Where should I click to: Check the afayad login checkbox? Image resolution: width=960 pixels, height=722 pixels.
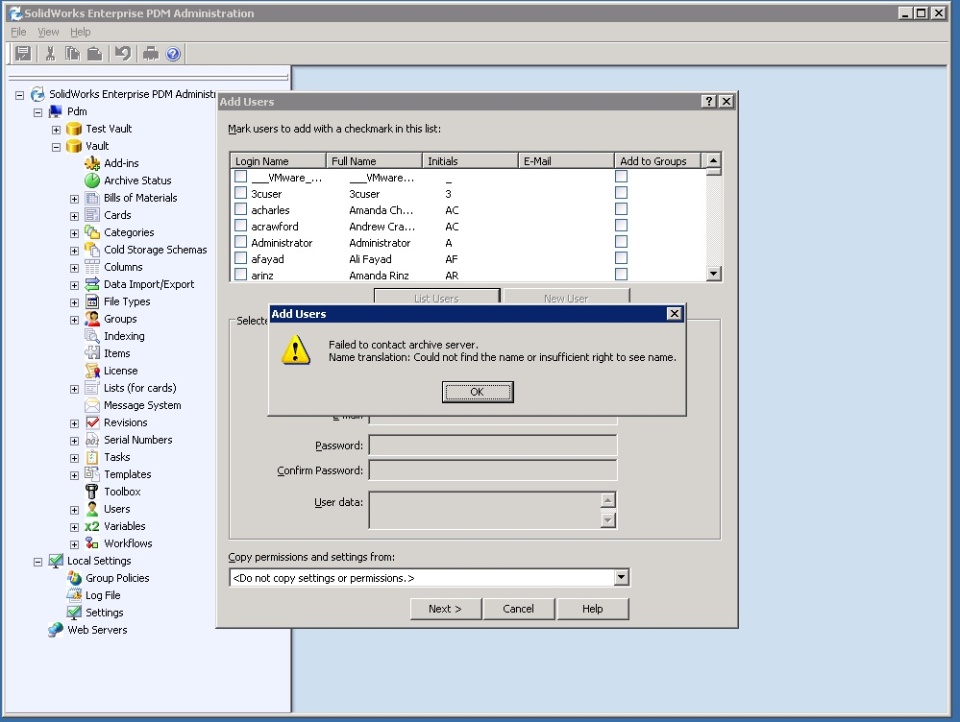(x=241, y=258)
